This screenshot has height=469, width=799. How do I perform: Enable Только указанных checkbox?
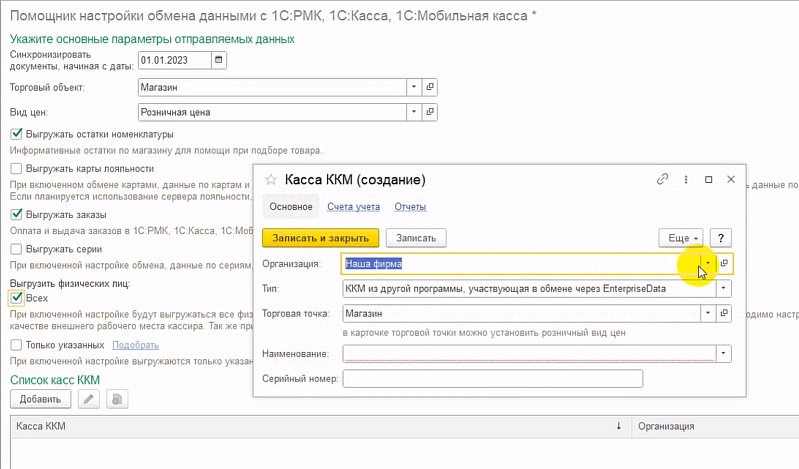(x=16, y=345)
